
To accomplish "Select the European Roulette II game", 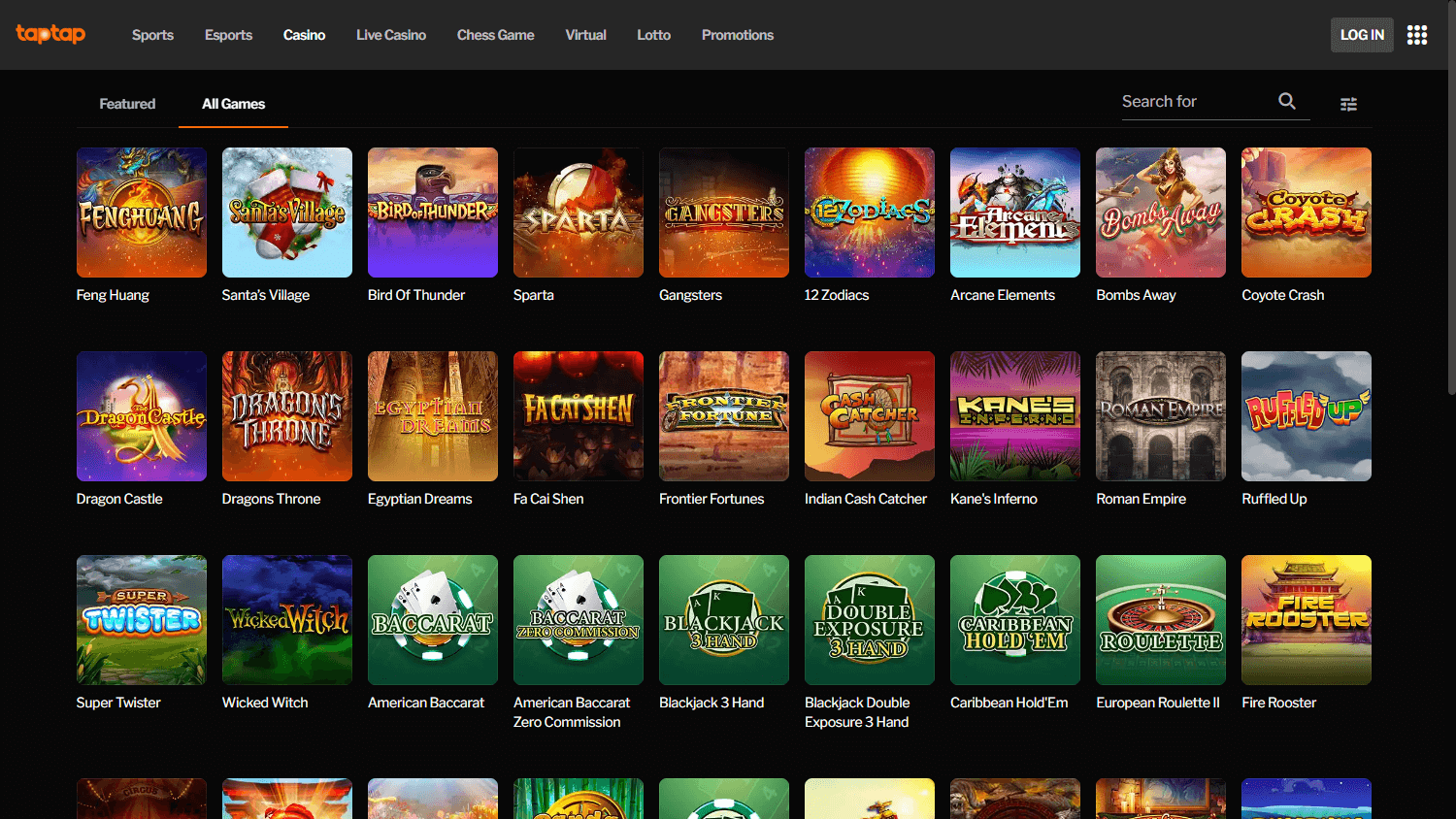I will click(x=1160, y=620).
